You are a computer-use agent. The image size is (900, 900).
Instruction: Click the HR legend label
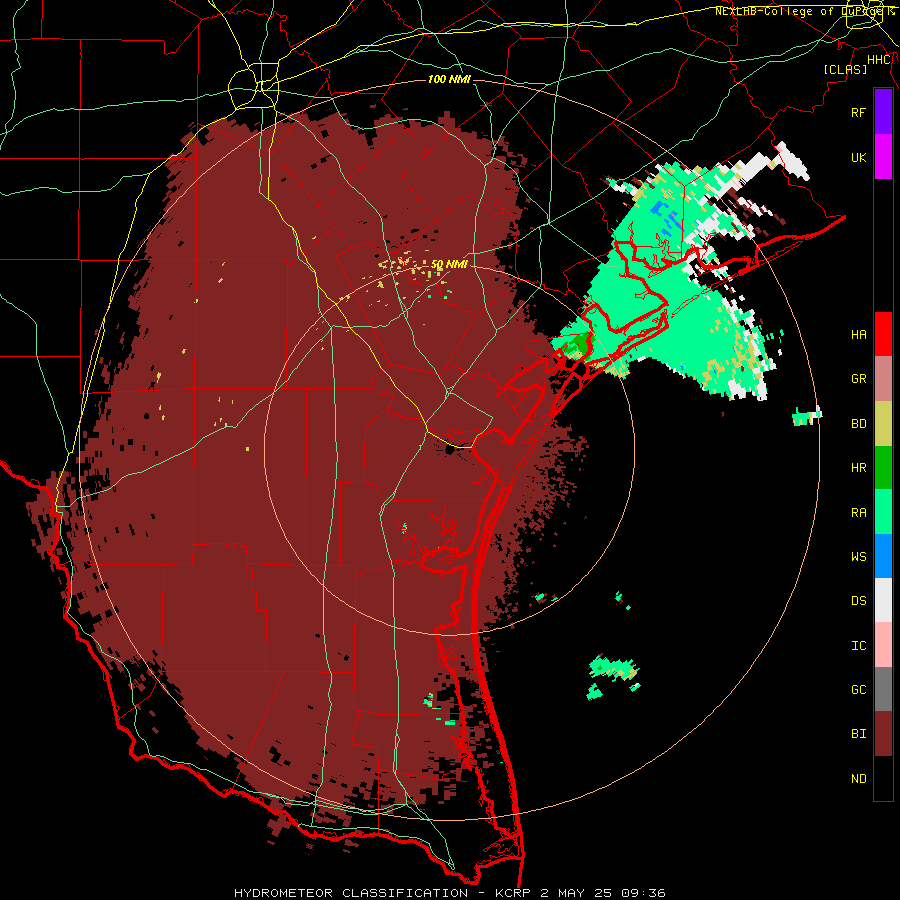[859, 468]
